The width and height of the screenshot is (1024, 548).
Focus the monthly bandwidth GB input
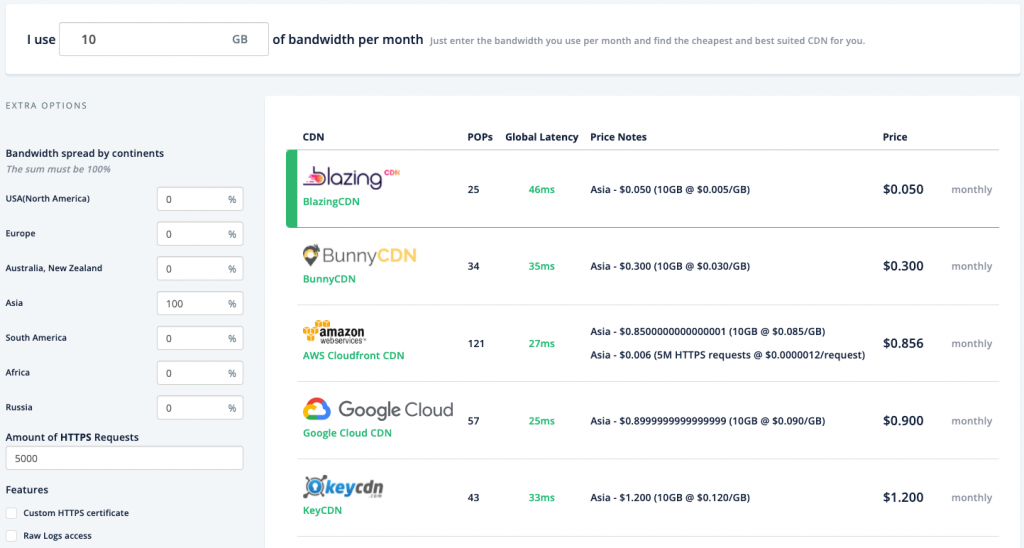coord(163,39)
